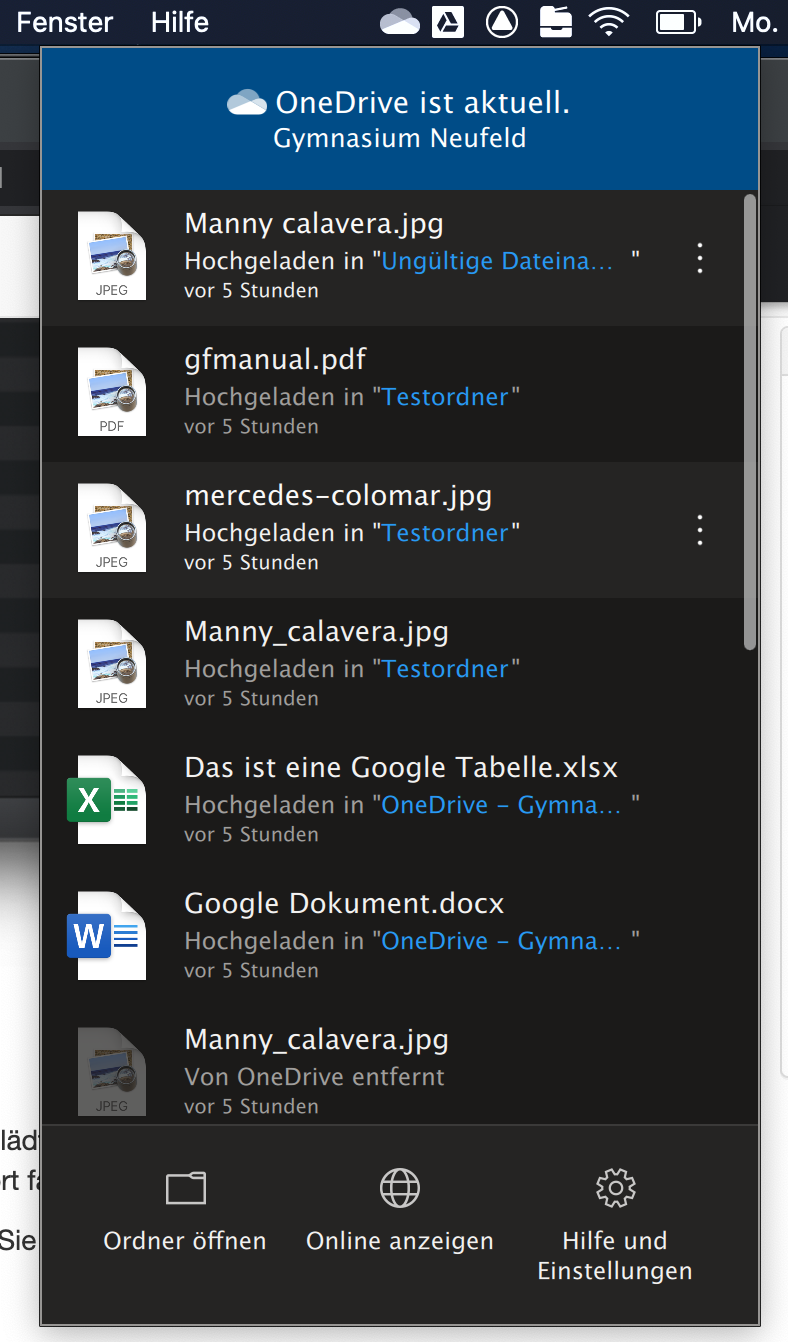Open the Wi-Fi status menu
The image size is (788, 1342).
(608, 21)
